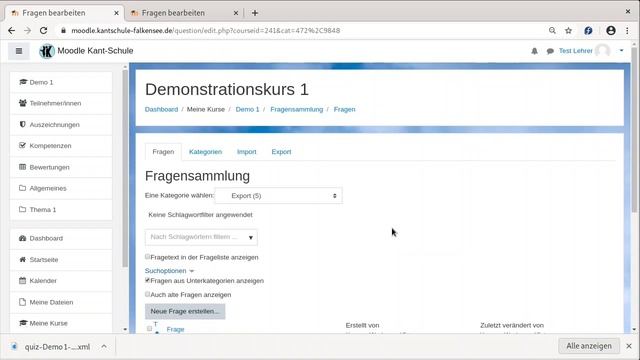Image resolution: width=640 pixels, height=360 pixels.
Task: Toggle the select-all checkbox in question table header
Action: 149,329
